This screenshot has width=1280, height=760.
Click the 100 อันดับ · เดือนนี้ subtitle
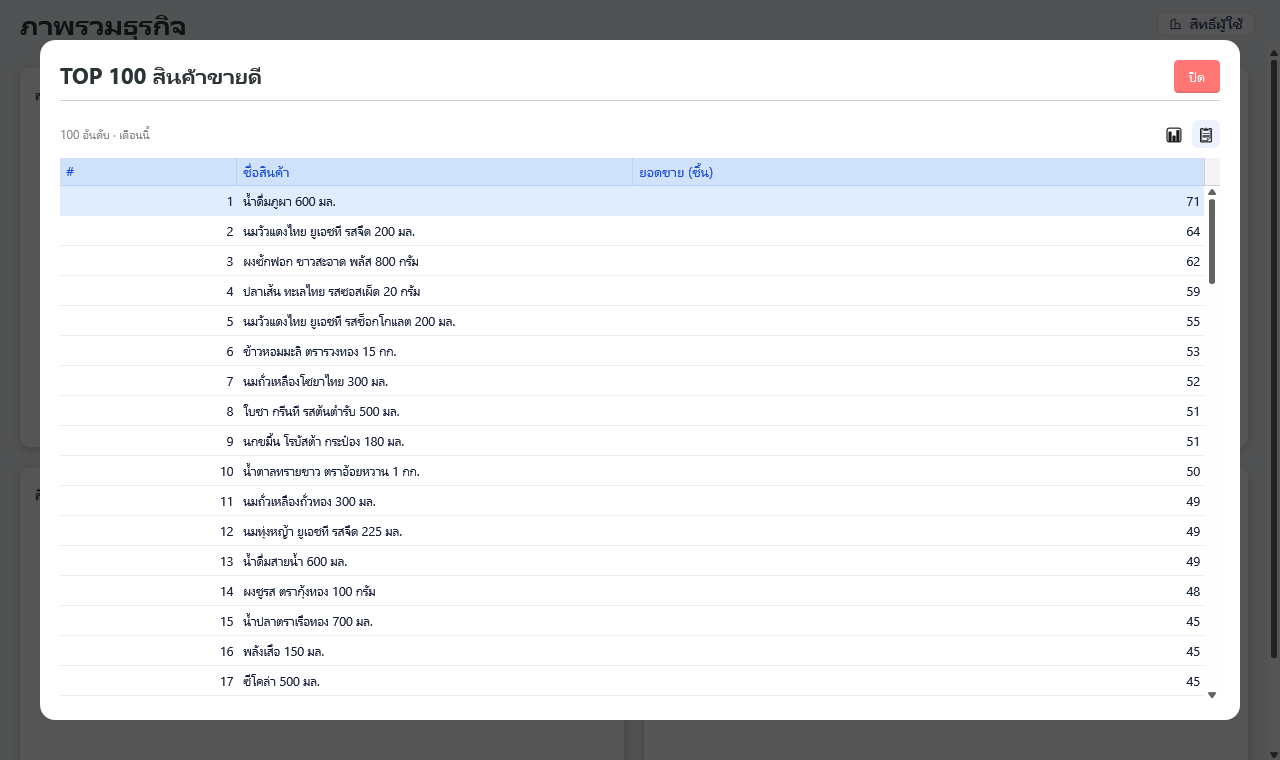coord(105,135)
